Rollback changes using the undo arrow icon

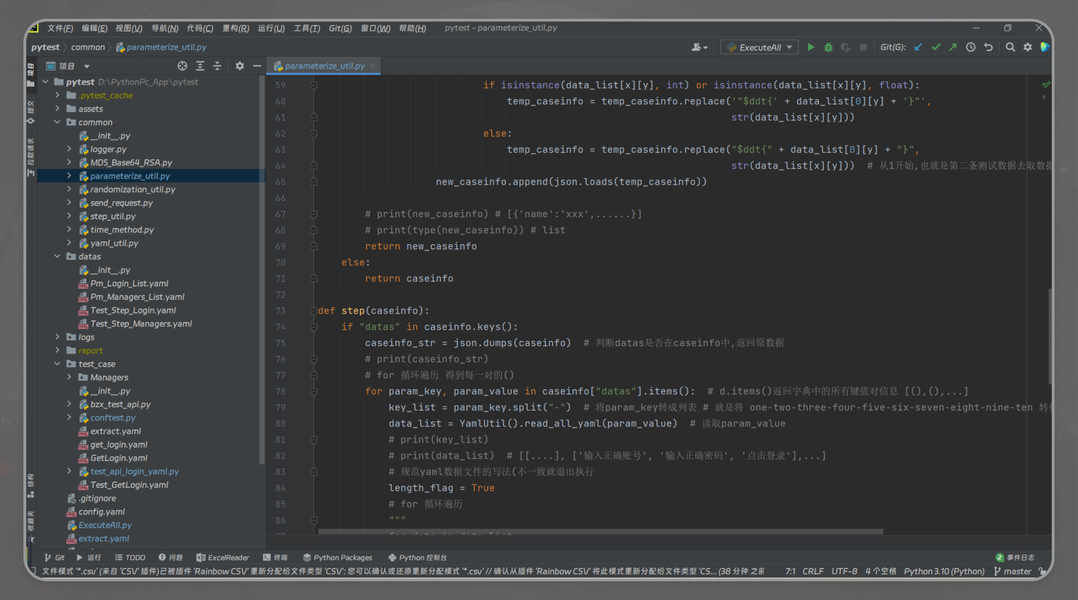tap(989, 47)
